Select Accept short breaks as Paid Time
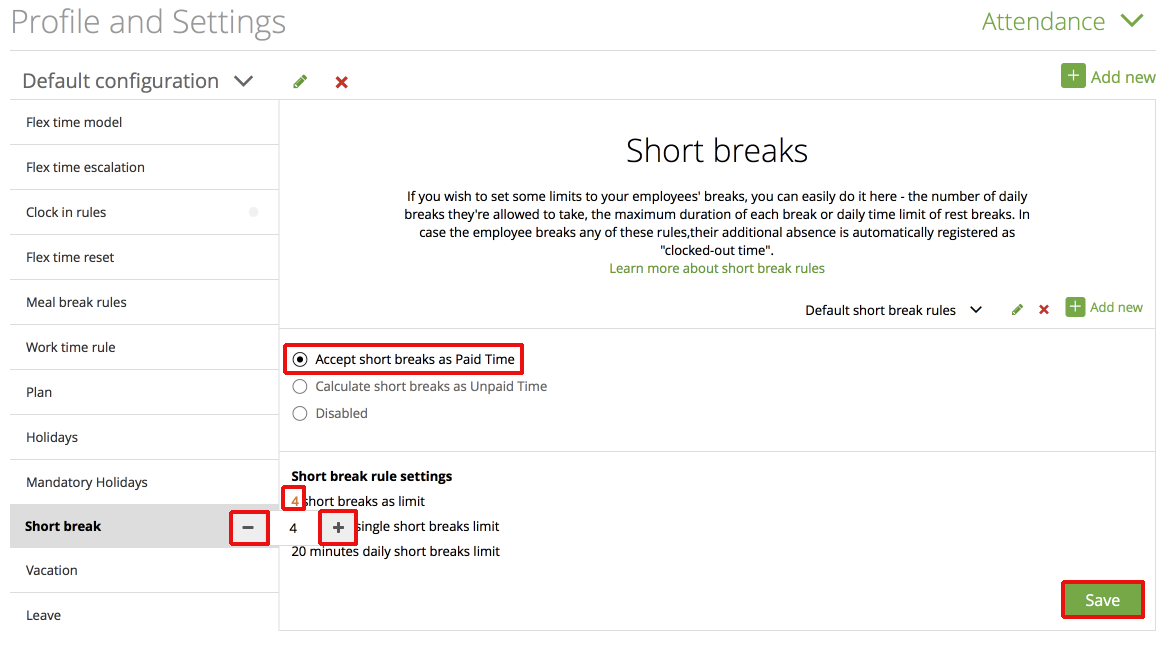 300,358
